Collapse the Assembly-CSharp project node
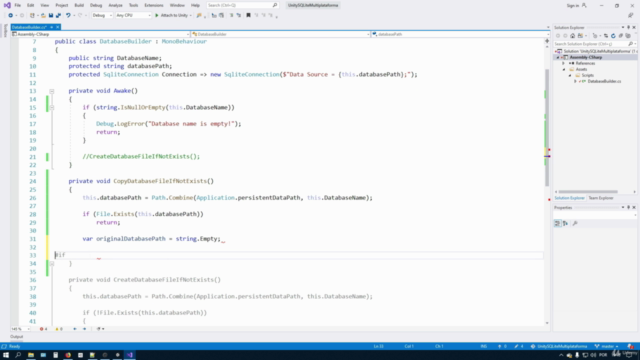 point(558,58)
